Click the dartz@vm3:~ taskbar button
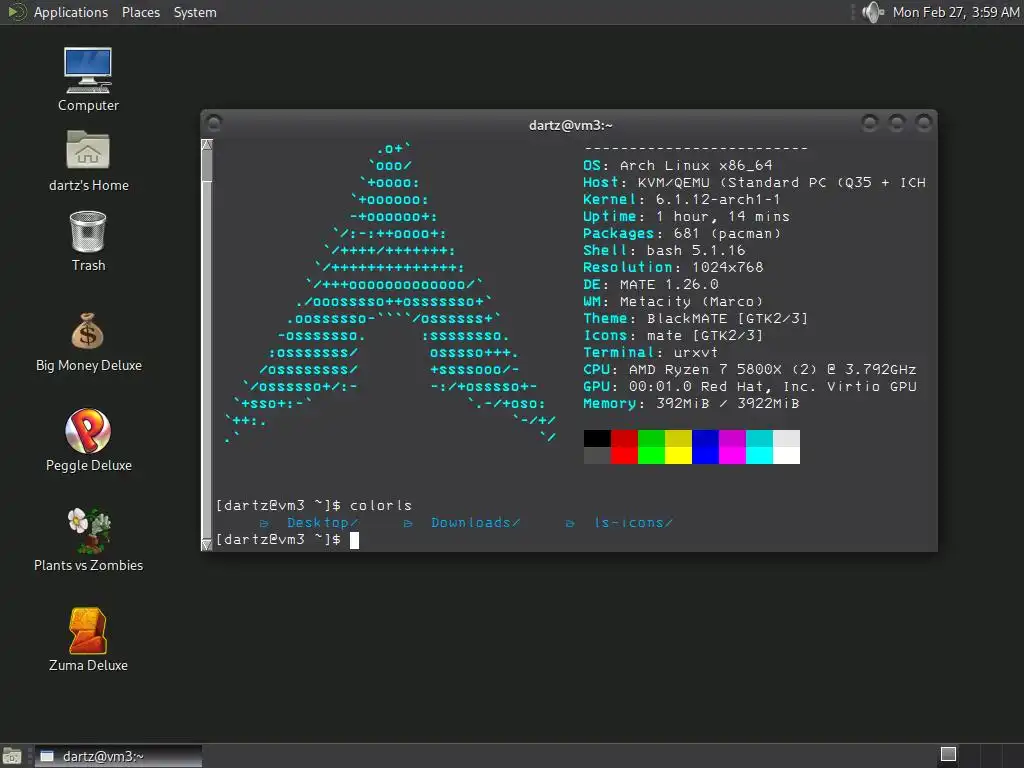Screen dimensions: 1024x768 118,756
